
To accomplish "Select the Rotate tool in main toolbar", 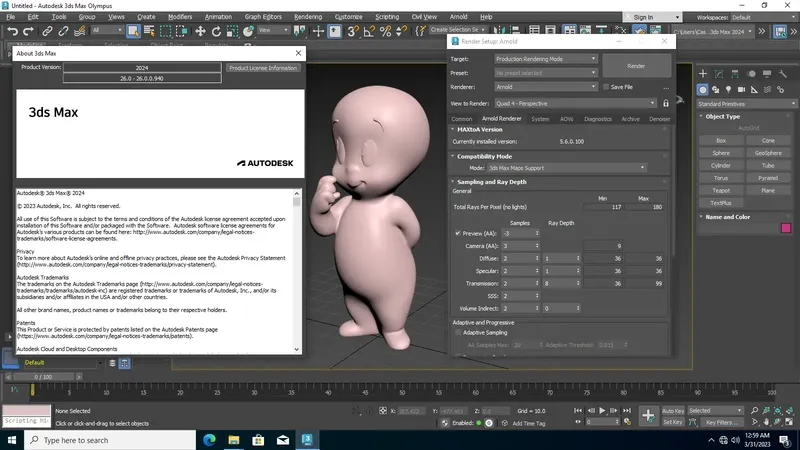I will [217, 31].
